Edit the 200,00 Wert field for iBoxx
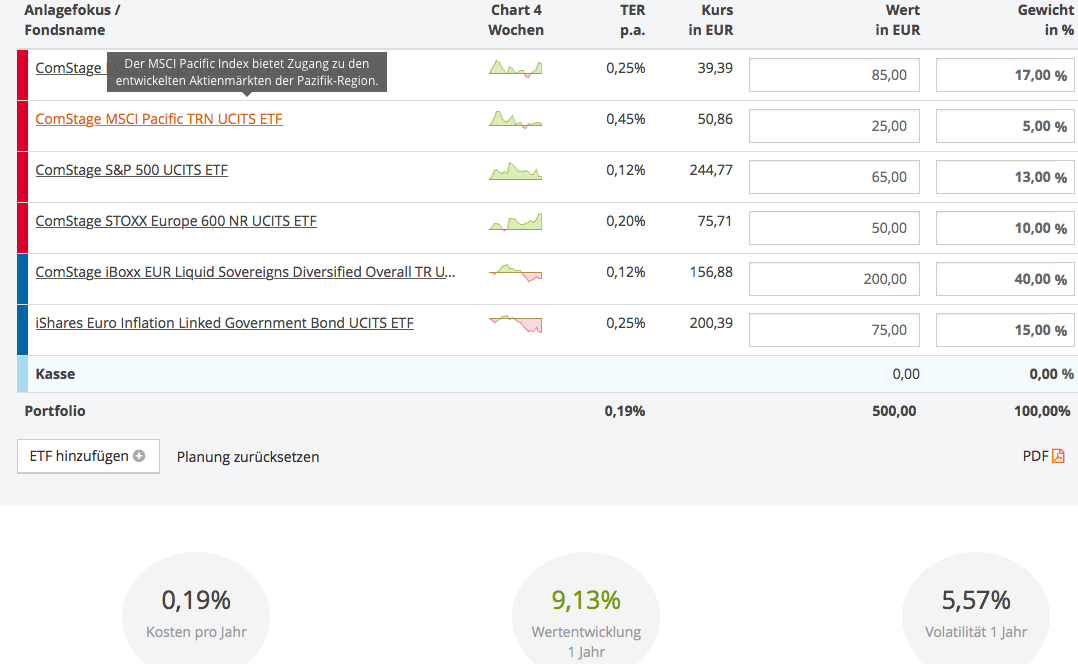 (x=834, y=279)
